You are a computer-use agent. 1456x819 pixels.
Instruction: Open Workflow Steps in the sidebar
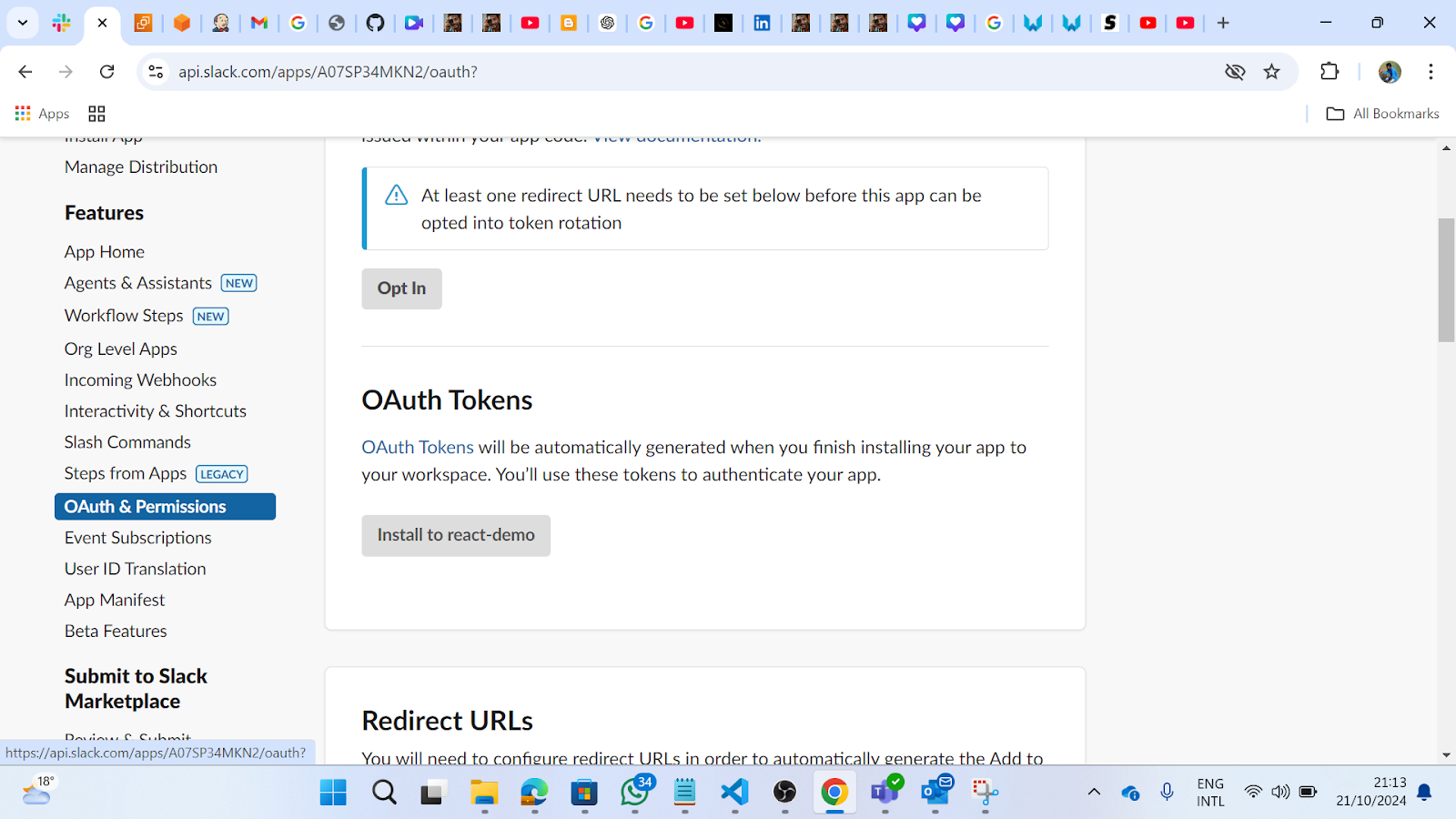(124, 316)
